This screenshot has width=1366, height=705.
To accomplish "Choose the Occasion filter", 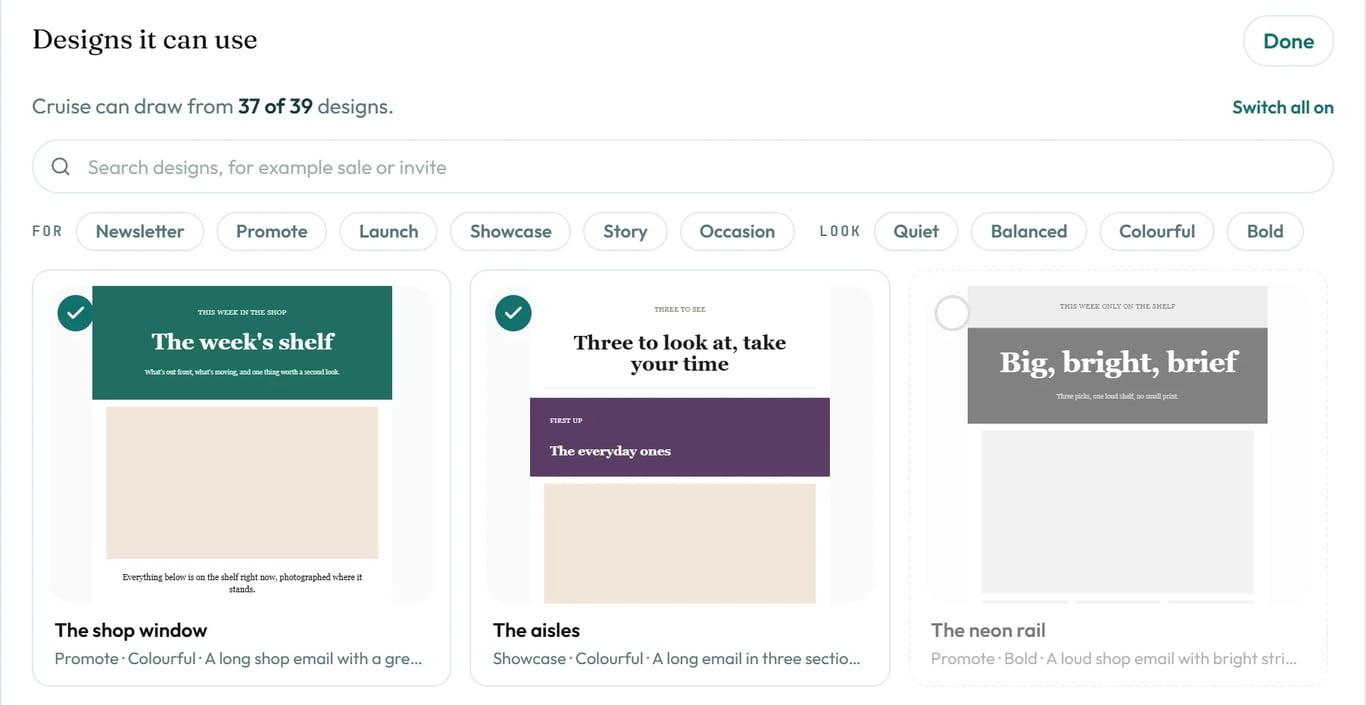I will click(x=737, y=231).
